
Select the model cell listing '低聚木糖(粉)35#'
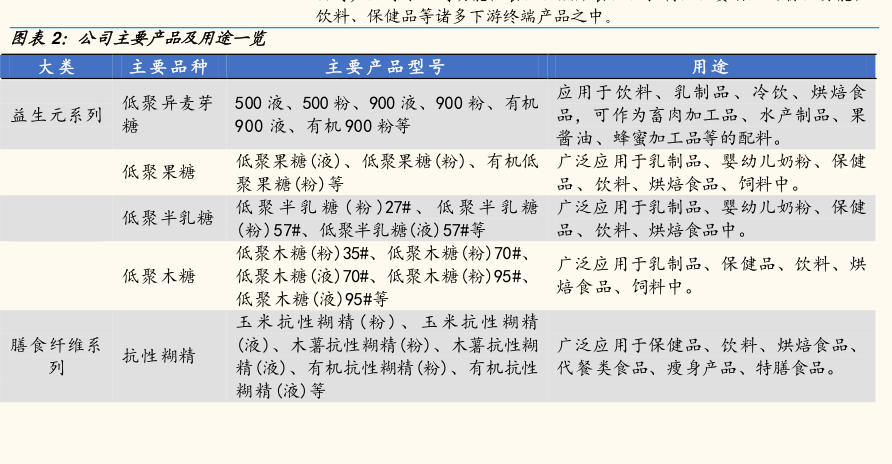click(x=386, y=276)
